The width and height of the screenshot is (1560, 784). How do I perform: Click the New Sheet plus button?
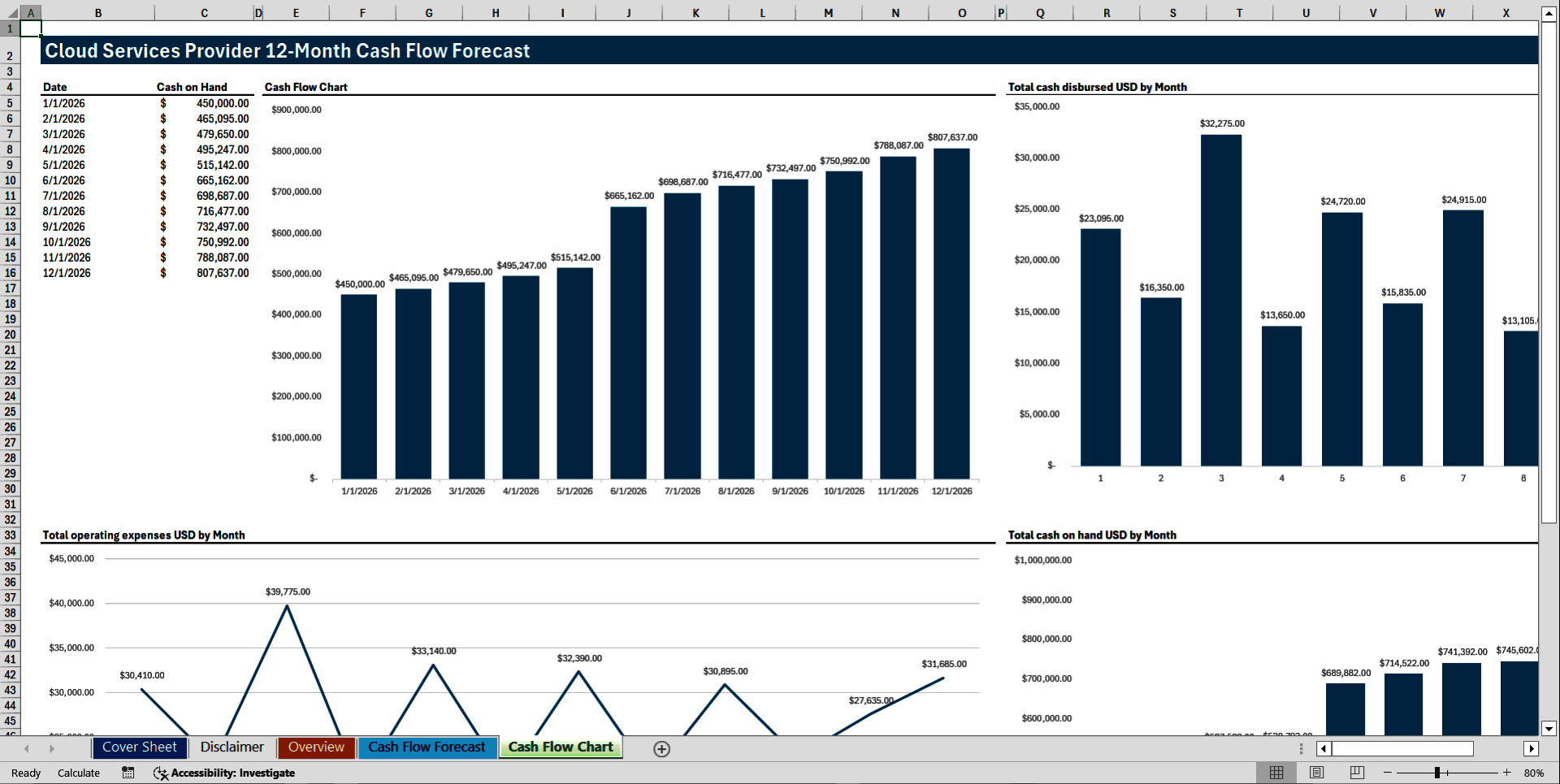661,748
